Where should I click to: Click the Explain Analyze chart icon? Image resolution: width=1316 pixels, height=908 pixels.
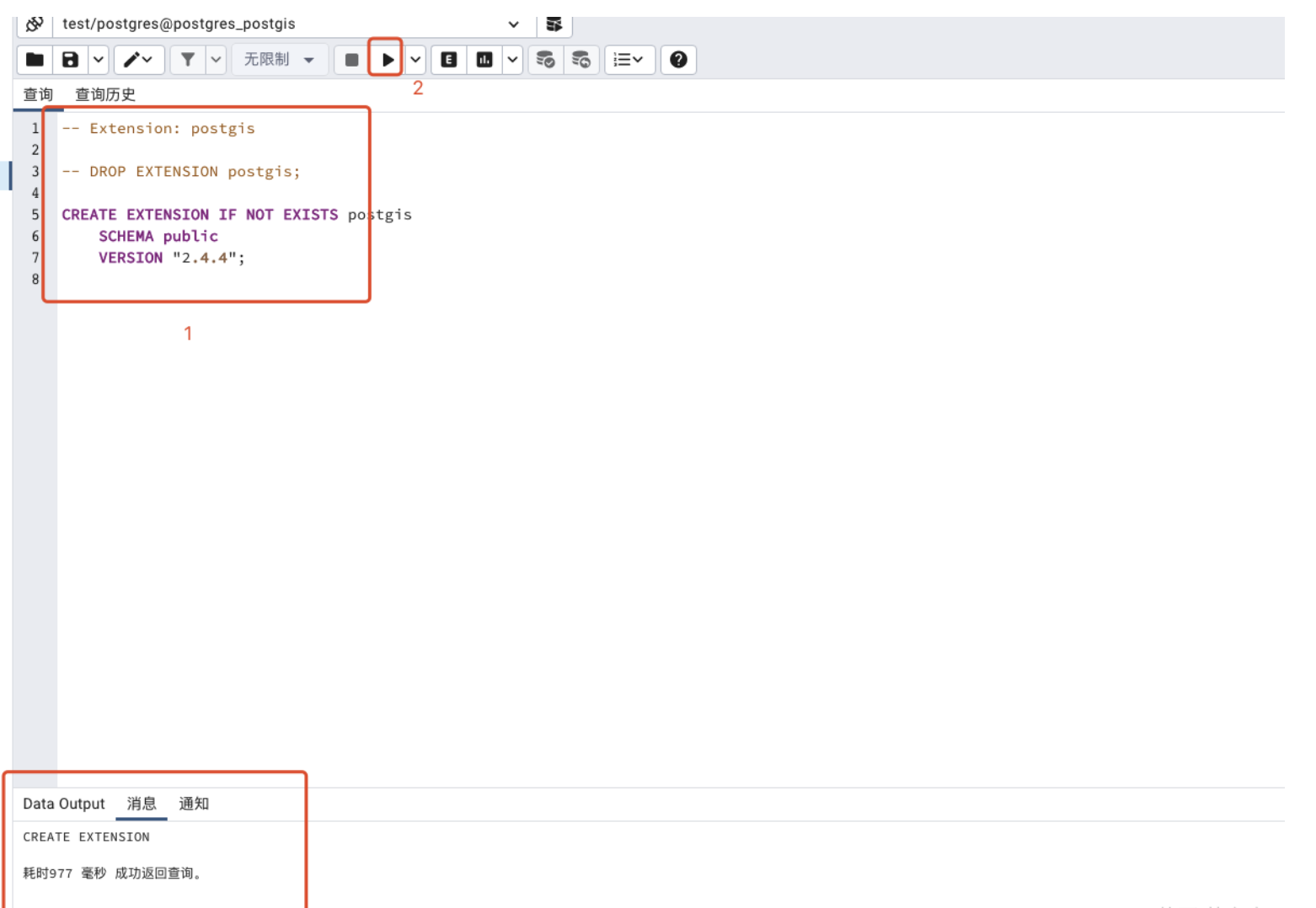484,60
